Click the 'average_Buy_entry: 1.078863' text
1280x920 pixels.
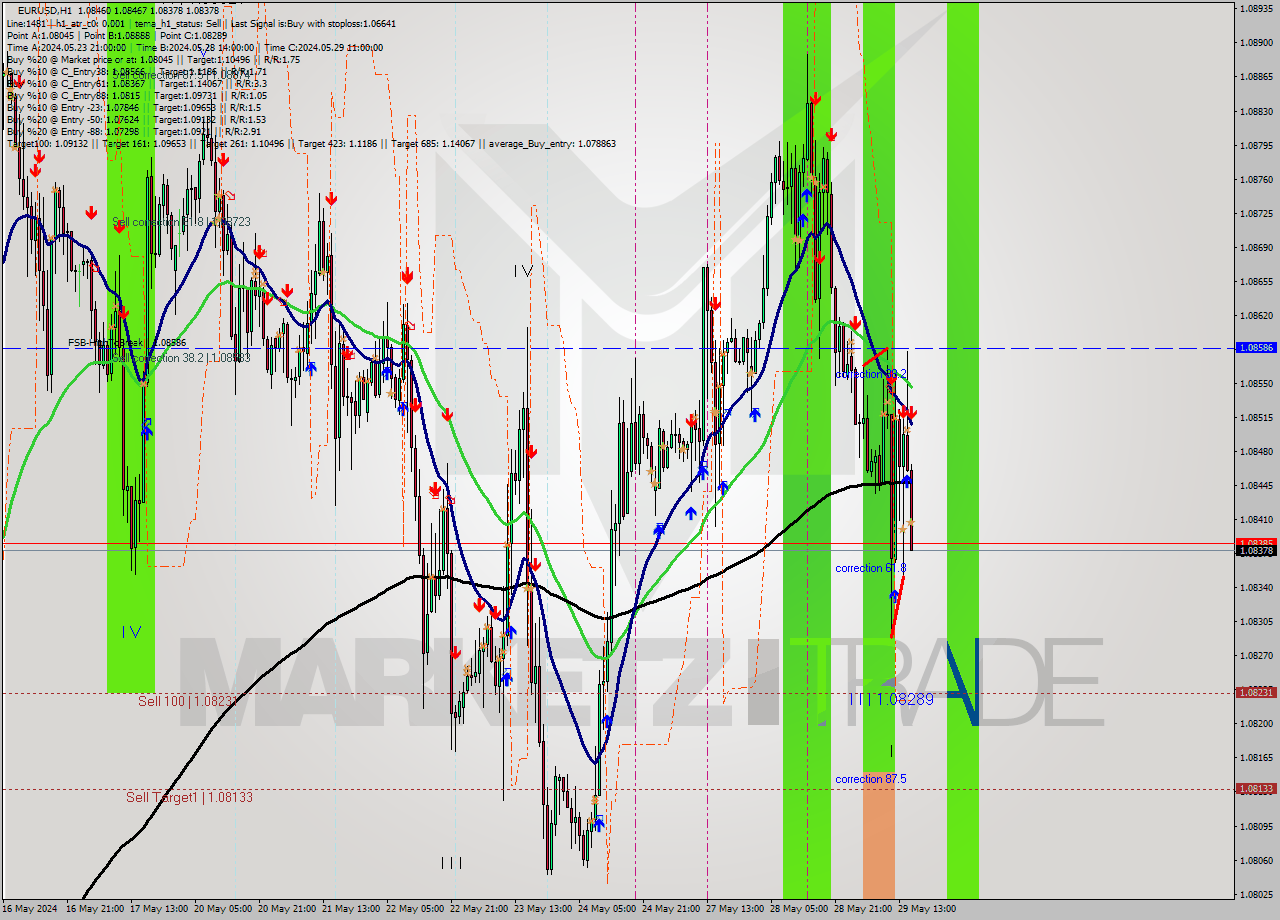pos(552,144)
